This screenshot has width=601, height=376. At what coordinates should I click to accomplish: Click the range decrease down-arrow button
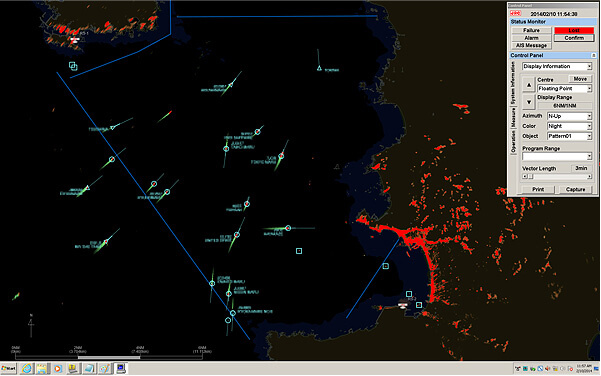(x=529, y=102)
